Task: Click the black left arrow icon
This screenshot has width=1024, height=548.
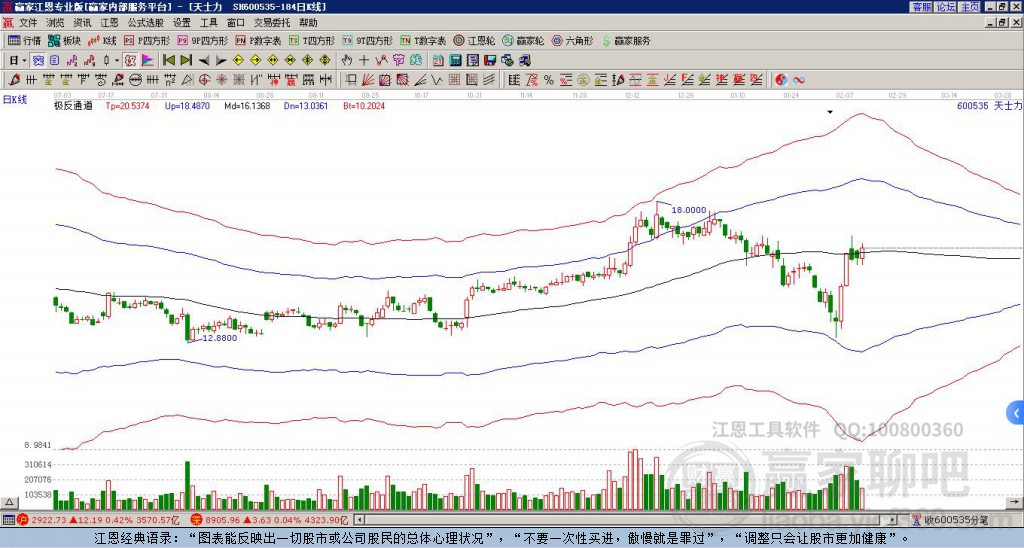Action: (204, 61)
